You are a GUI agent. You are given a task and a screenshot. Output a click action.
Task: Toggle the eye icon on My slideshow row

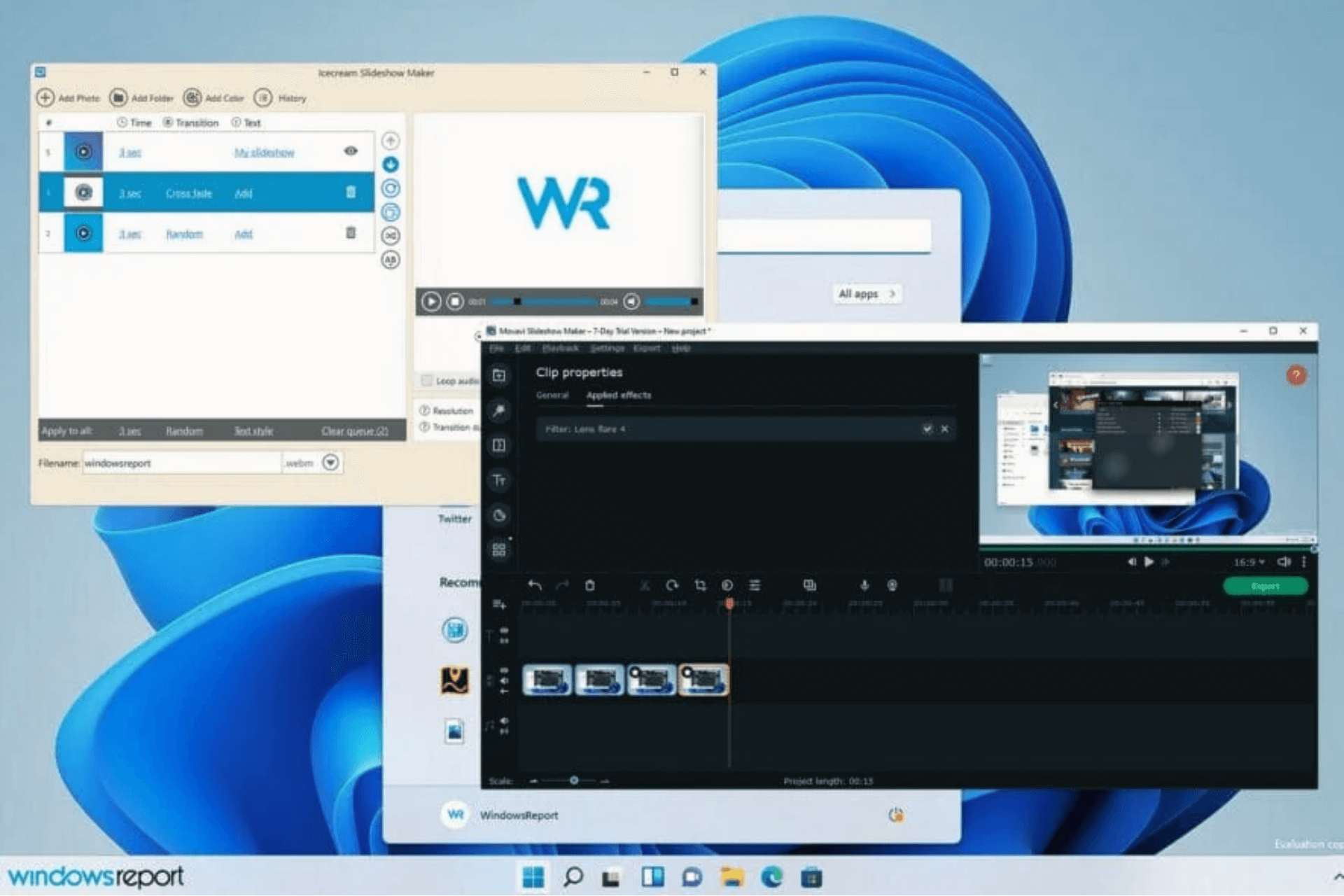click(x=351, y=151)
